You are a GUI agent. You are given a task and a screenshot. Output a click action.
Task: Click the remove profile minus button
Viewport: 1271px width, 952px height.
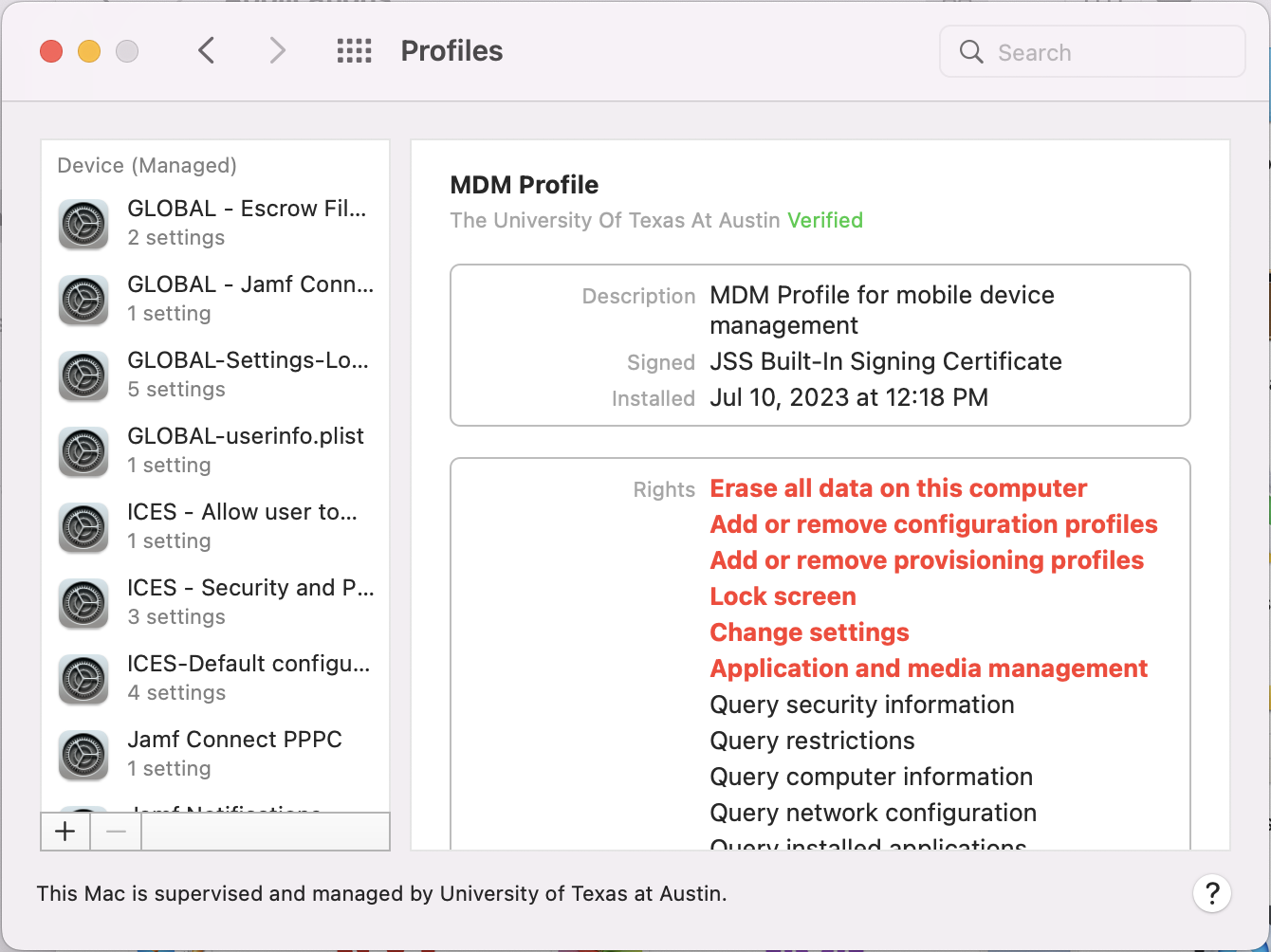click(x=116, y=832)
